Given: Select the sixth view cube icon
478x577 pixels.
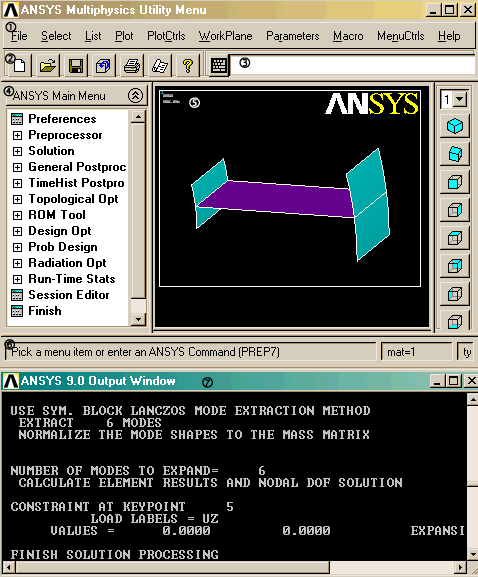Looking at the screenshot, I should (455, 266).
